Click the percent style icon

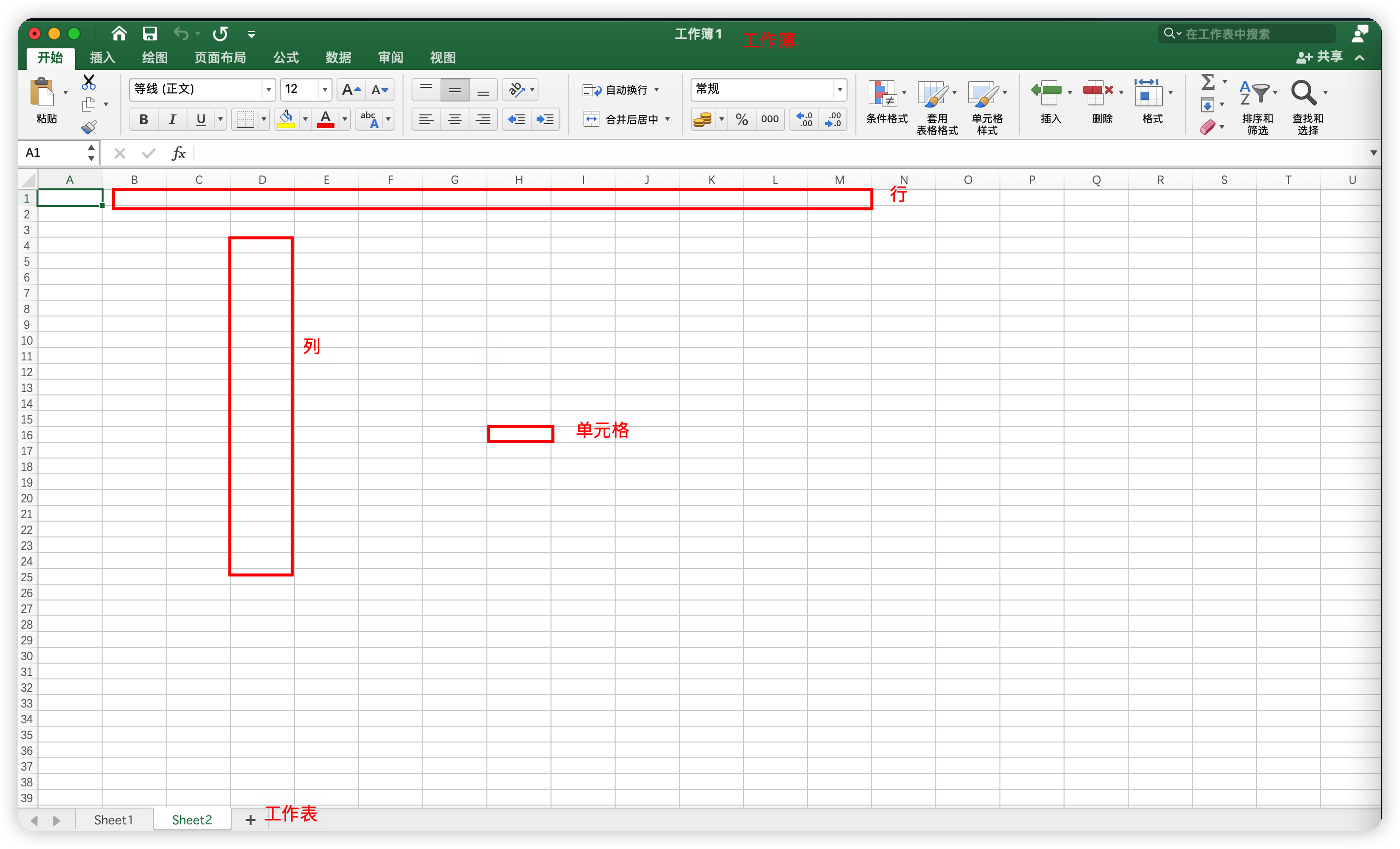[741, 119]
